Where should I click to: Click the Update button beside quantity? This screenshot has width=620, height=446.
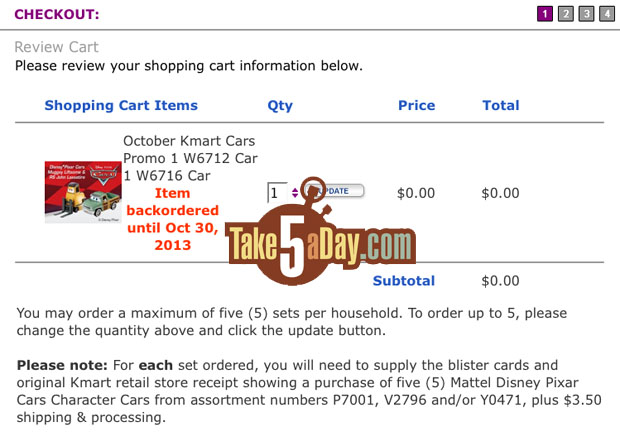pyautogui.click(x=334, y=191)
